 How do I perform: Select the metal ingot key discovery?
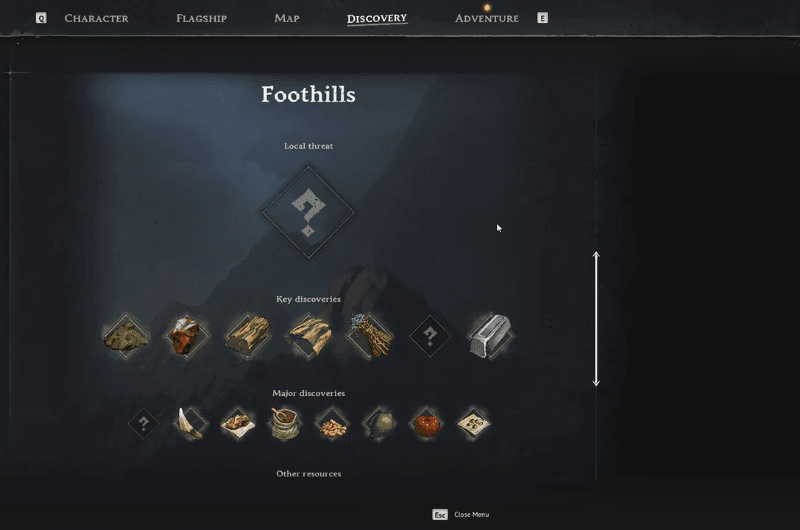click(x=490, y=336)
